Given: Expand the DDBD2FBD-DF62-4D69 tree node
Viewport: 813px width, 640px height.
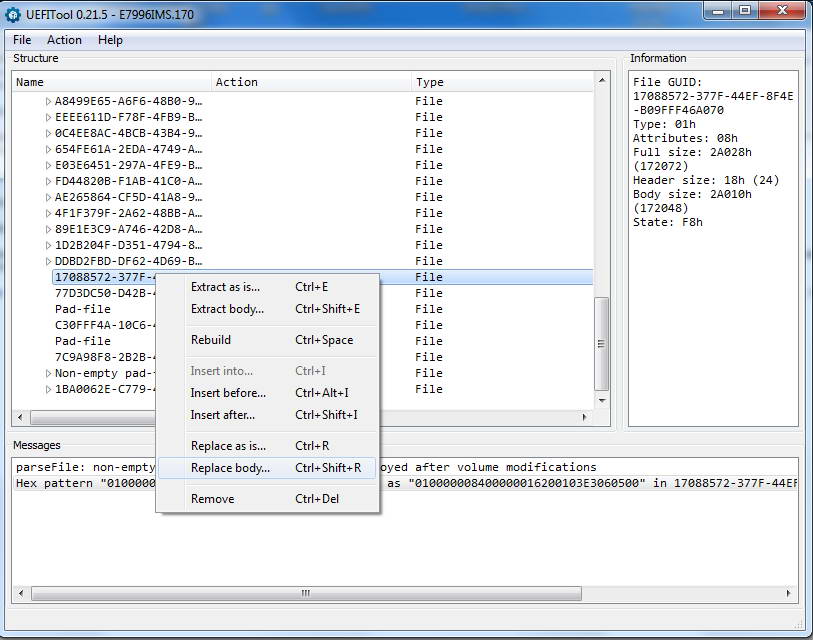Looking at the screenshot, I should pyautogui.click(x=48, y=261).
